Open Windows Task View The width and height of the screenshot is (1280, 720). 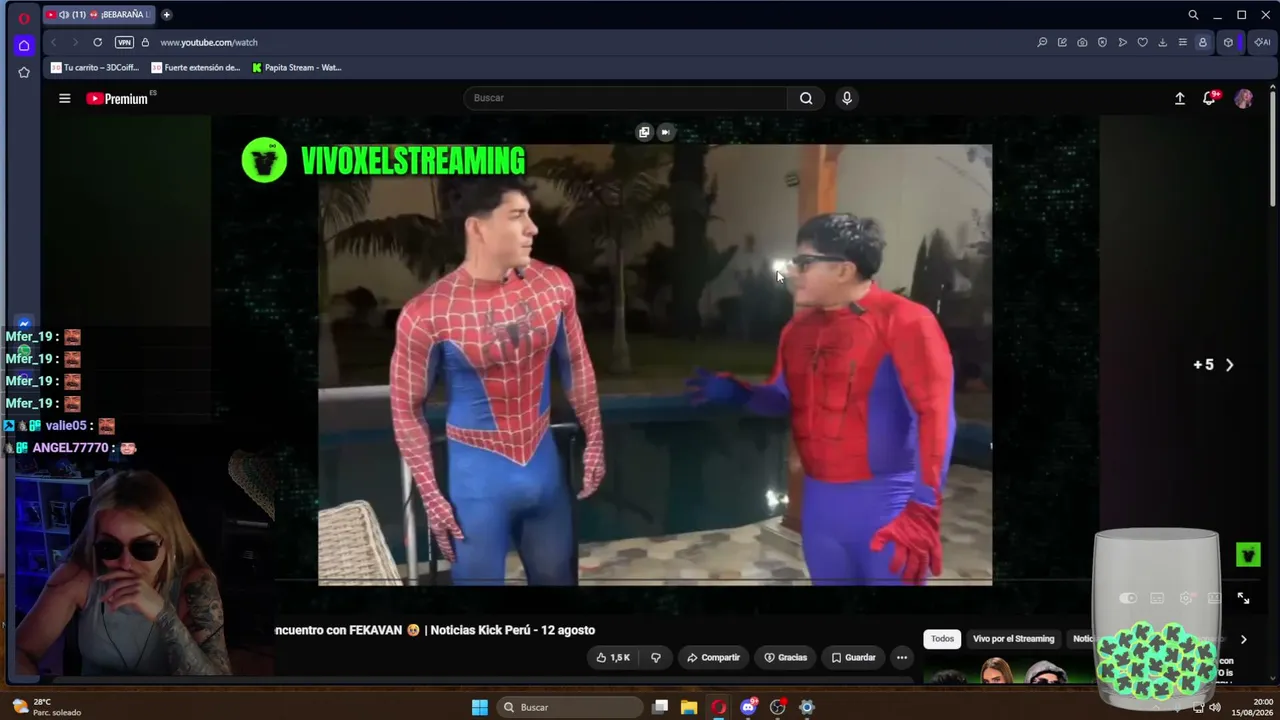coord(660,707)
